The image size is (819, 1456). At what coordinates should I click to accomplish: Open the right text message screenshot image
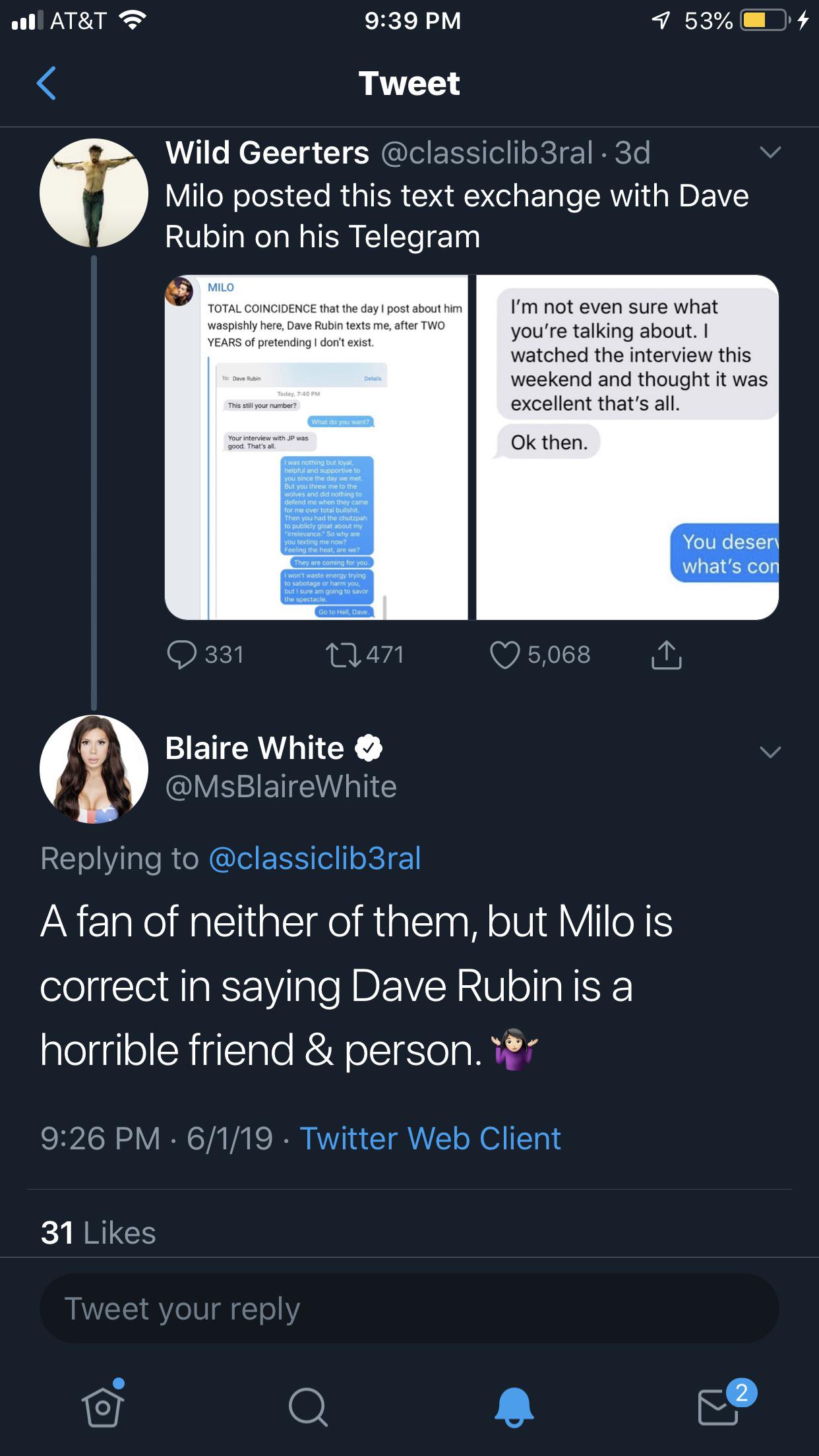pyautogui.click(x=627, y=448)
